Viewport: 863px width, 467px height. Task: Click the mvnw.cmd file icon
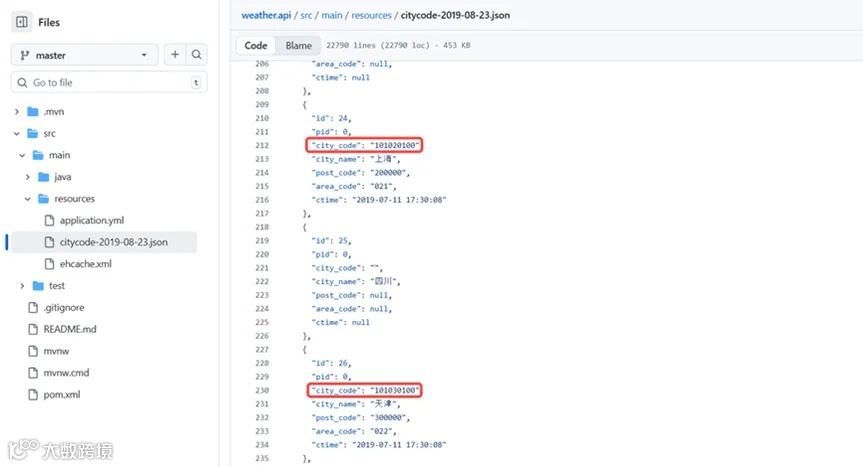(x=33, y=372)
